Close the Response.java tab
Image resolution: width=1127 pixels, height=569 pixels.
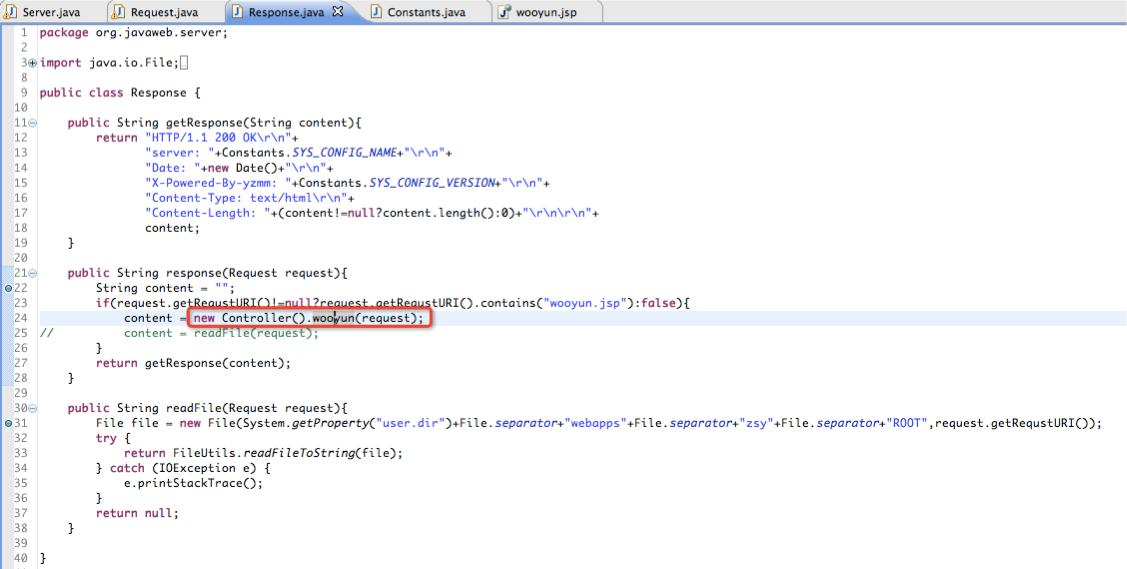pos(338,11)
